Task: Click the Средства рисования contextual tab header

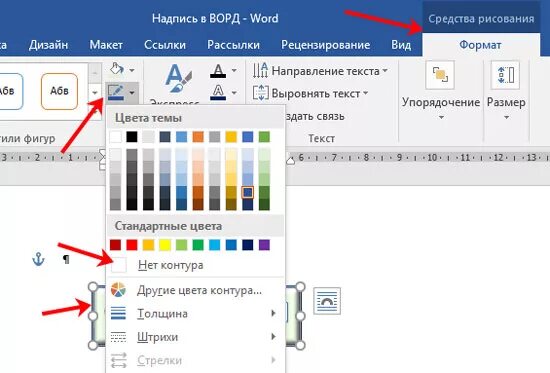Action: [x=481, y=18]
